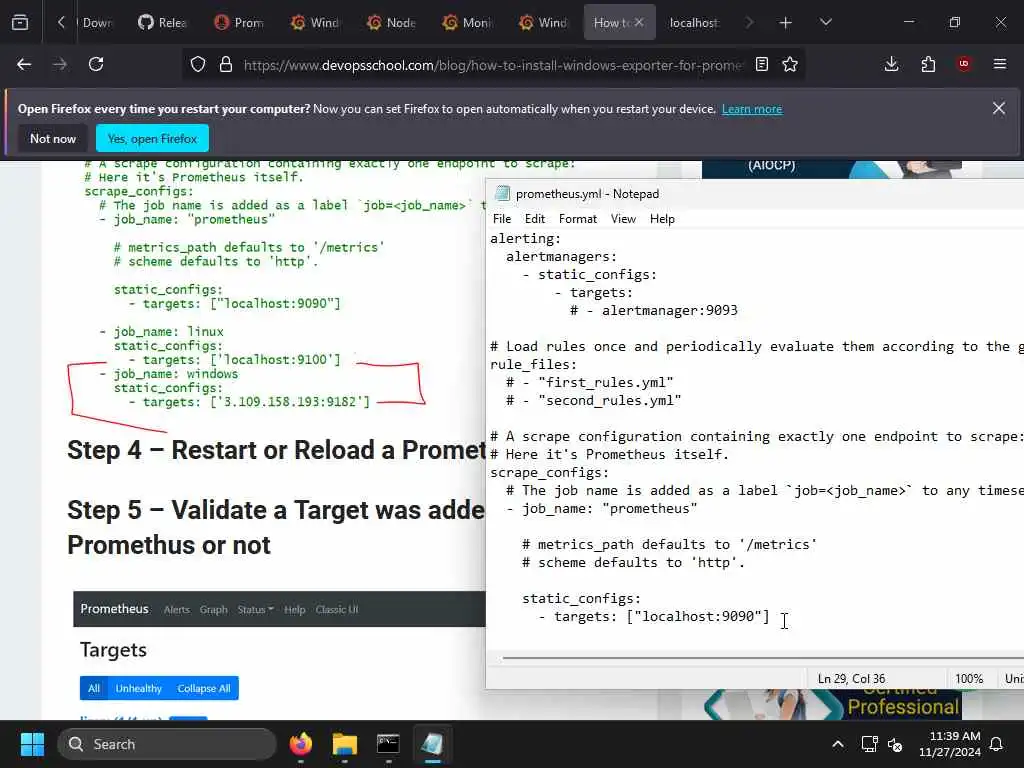Open the notifications bell icon
The image size is (1024, 768).
coord(997,744)
